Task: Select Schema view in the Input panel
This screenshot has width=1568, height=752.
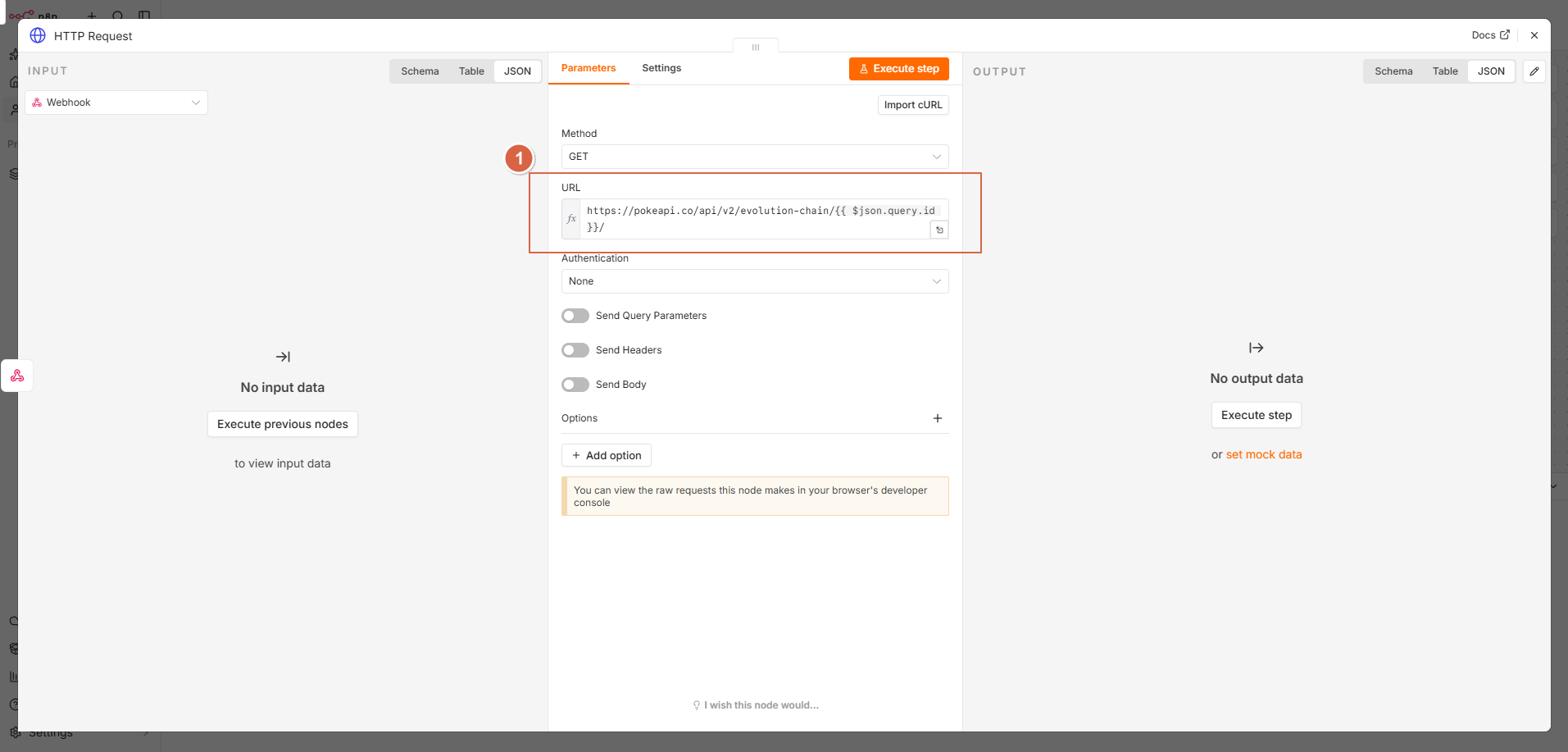Action: (x=420, y=71)
